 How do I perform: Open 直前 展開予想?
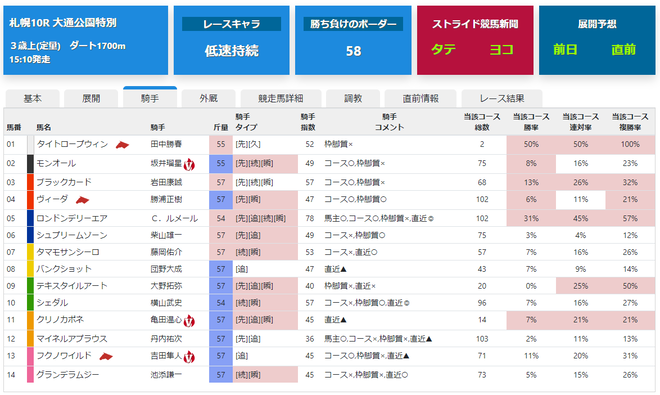(x=623, y=50)
